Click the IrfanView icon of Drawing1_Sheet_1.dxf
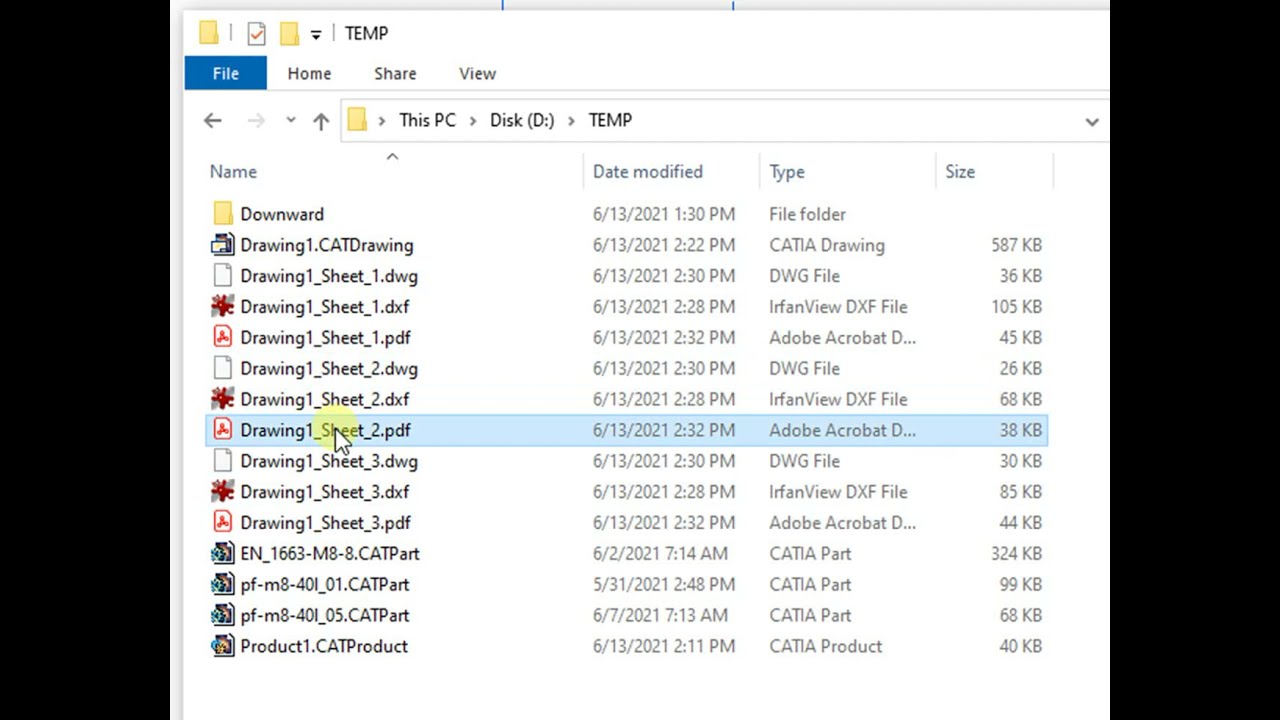Image resolution: width=1280 pixels, height=720 pixels. click(223, 306)
